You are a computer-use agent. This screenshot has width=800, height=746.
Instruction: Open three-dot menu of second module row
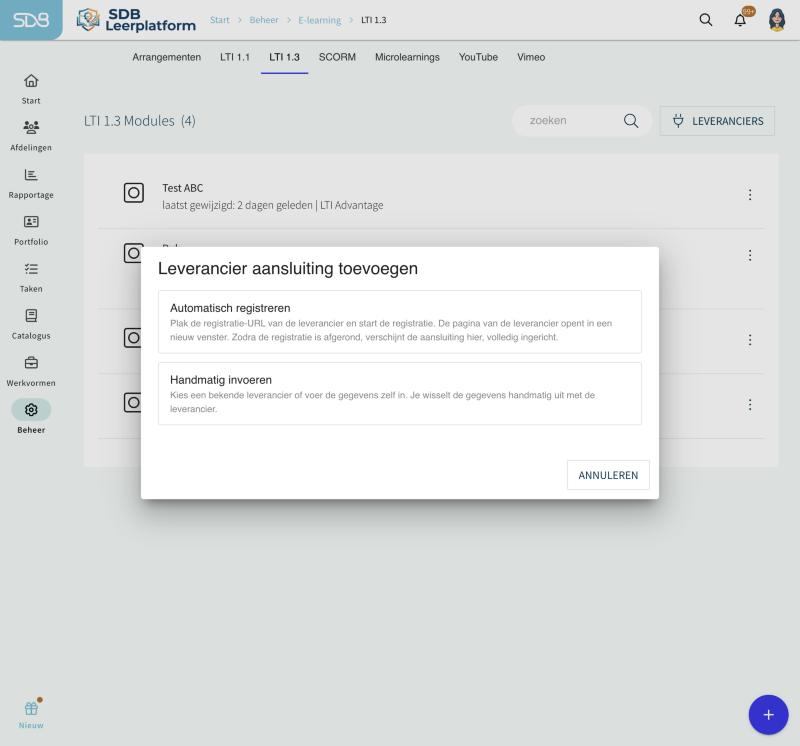pos(750,255)
